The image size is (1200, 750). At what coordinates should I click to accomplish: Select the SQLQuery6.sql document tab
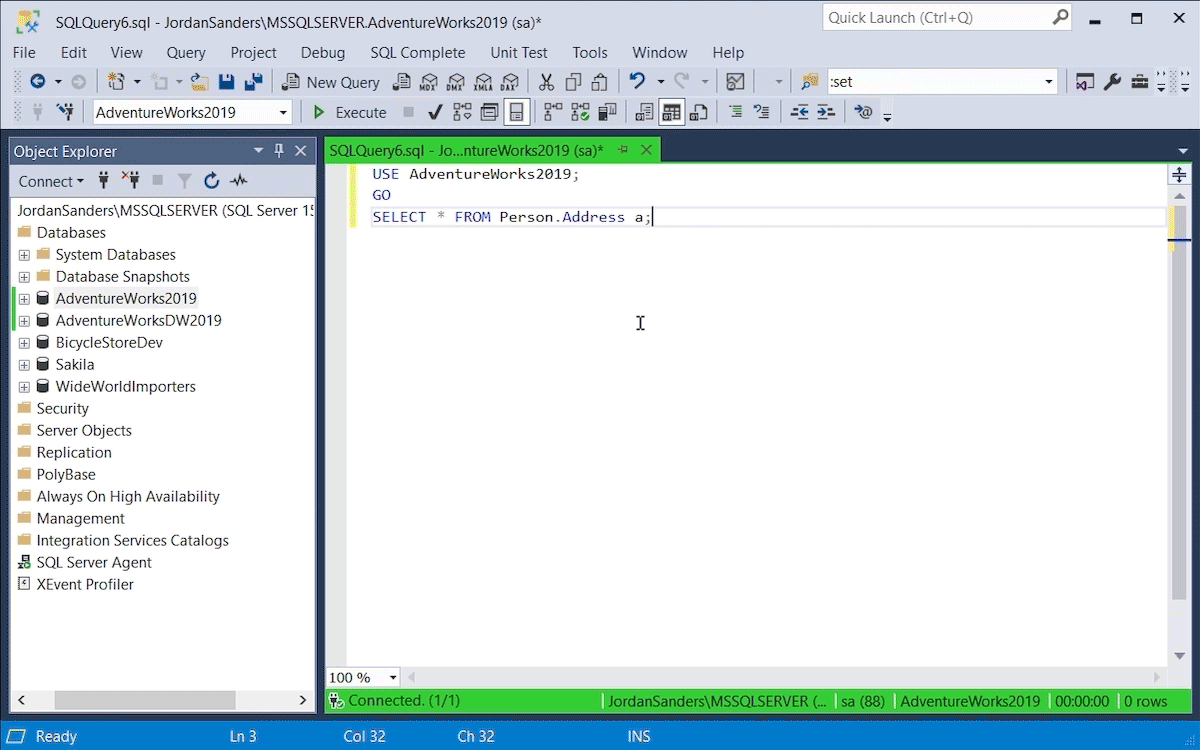tap(465, 150)
